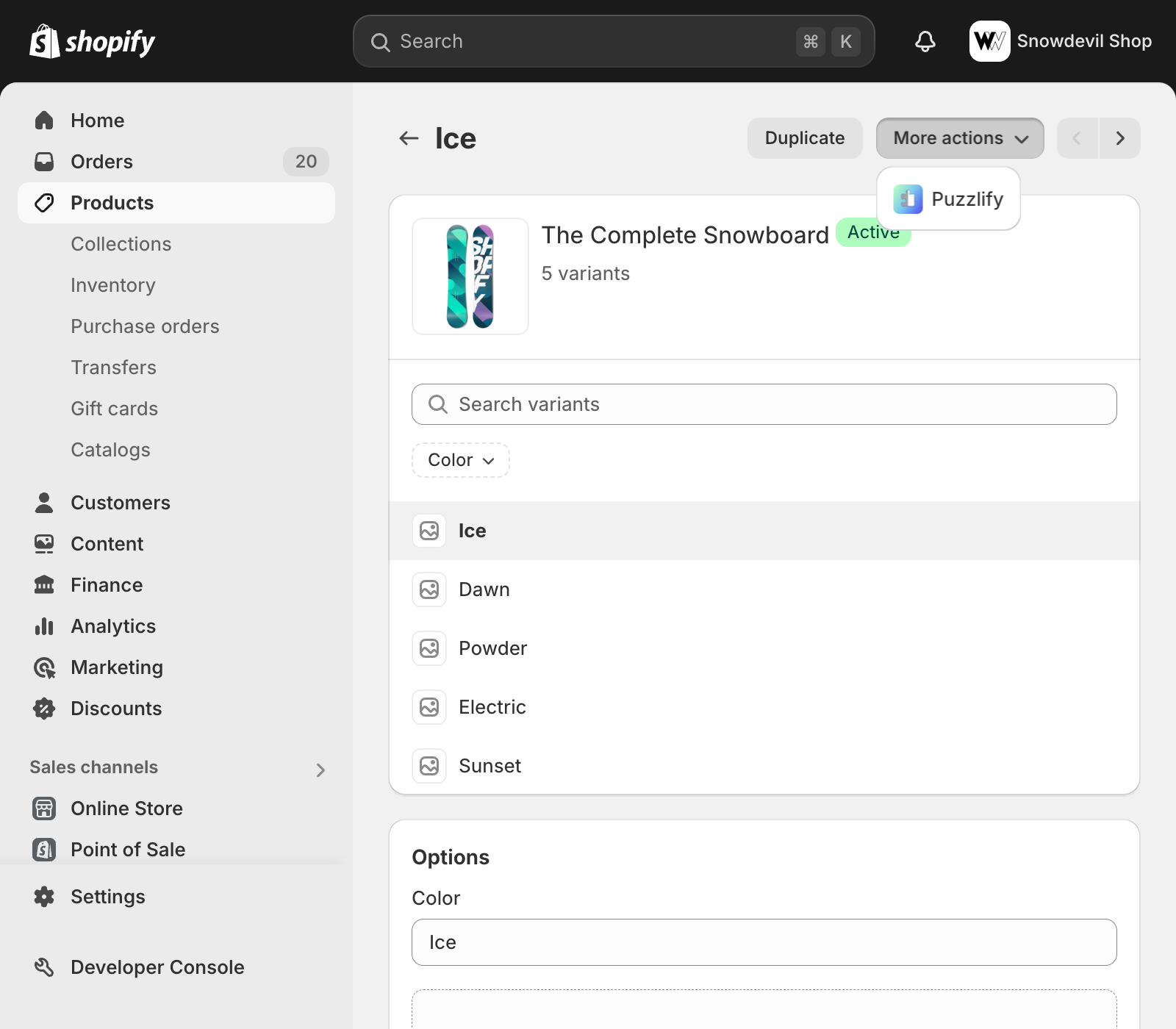Image resolution: width=1176 pixels, height=1029 pixels.
Task: Click the Home icon in the sidebar
Action: click(x=44, y=121)
